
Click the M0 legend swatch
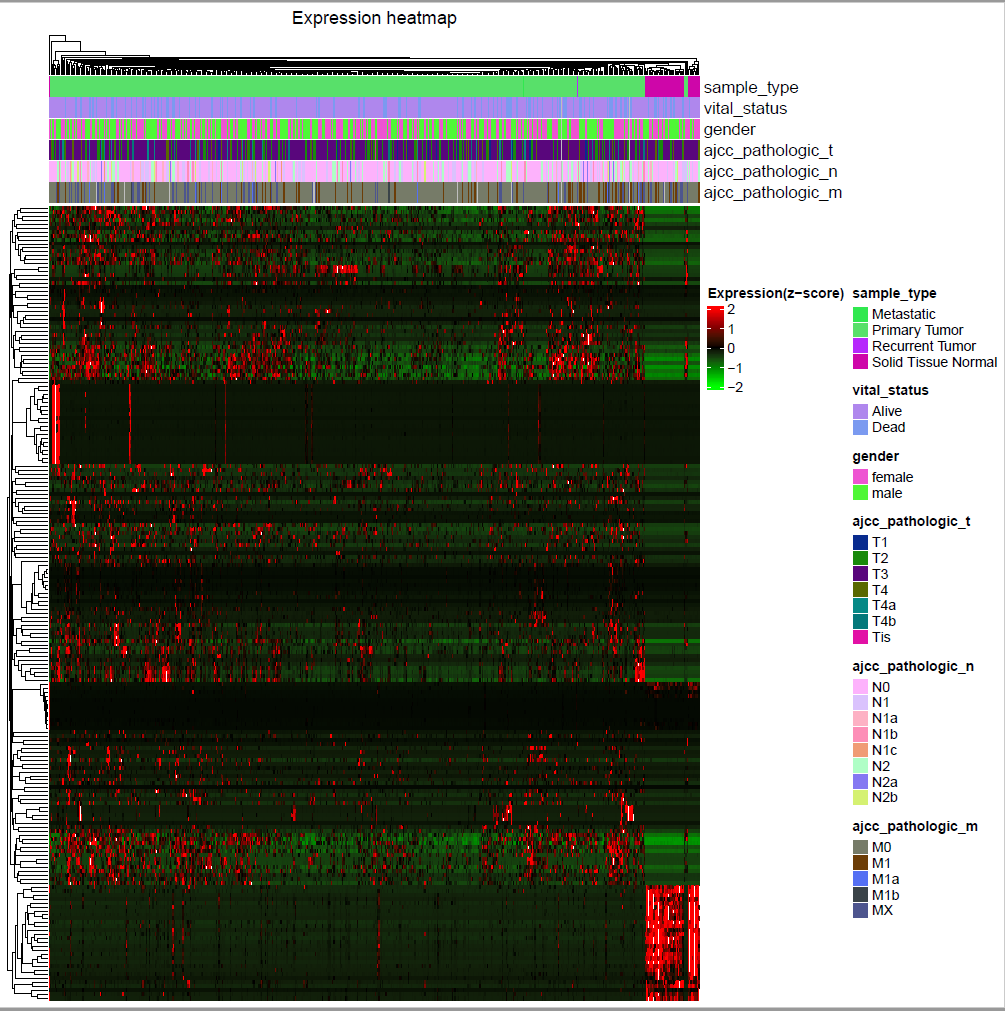coord(860,847)
